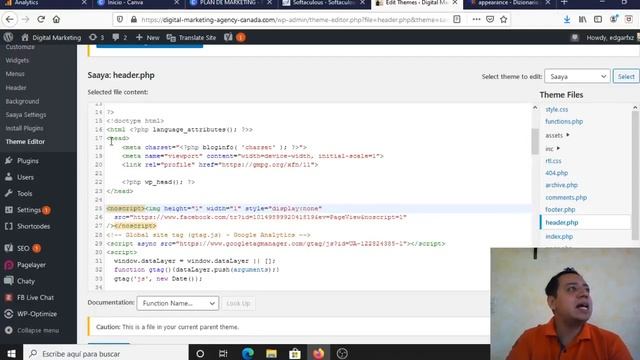Open 404.php theme file
640x360 pixels.
tap(556, 173)
